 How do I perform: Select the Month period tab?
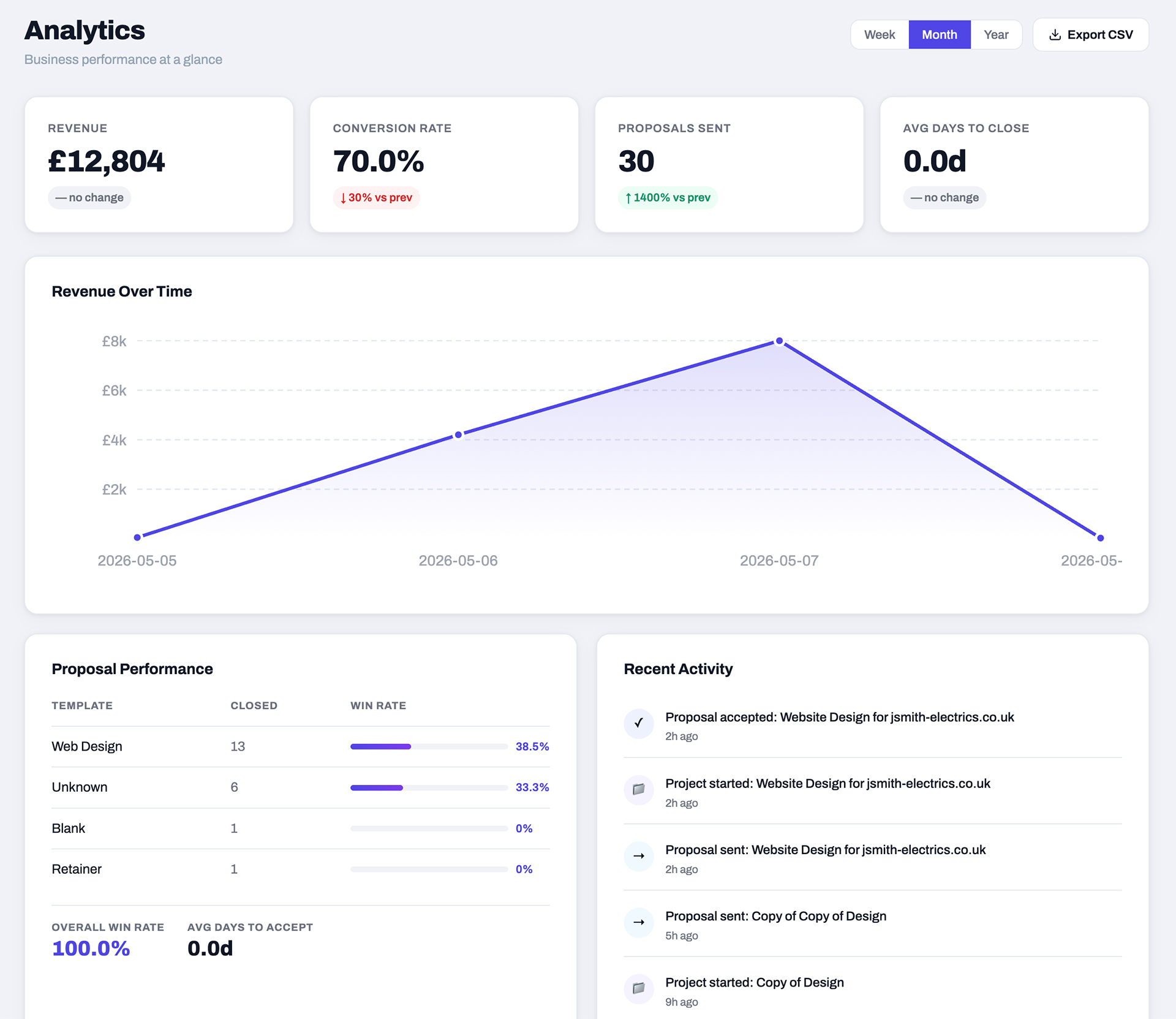click(939, 35)
